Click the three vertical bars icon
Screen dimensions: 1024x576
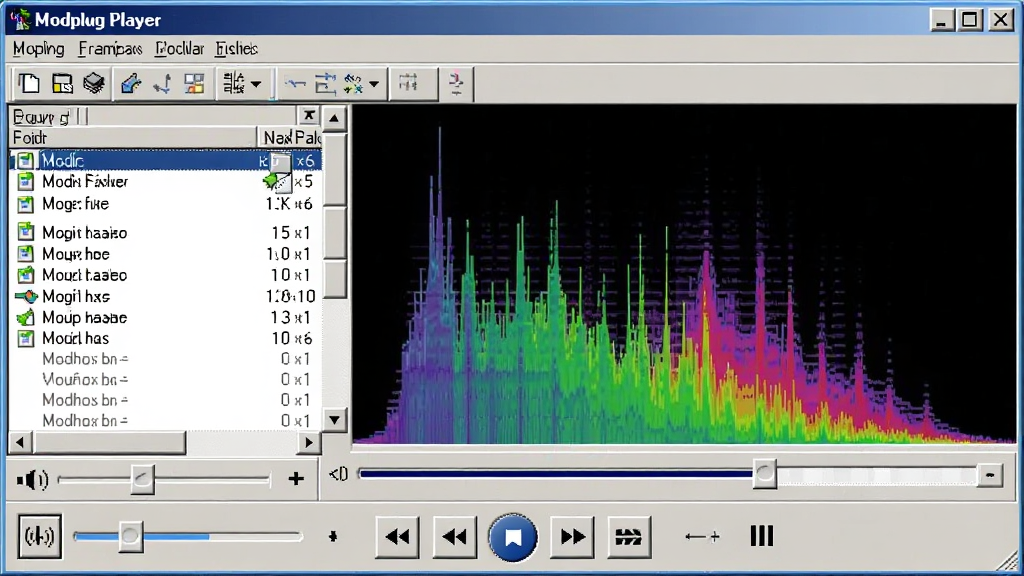(x=761, y=536)
